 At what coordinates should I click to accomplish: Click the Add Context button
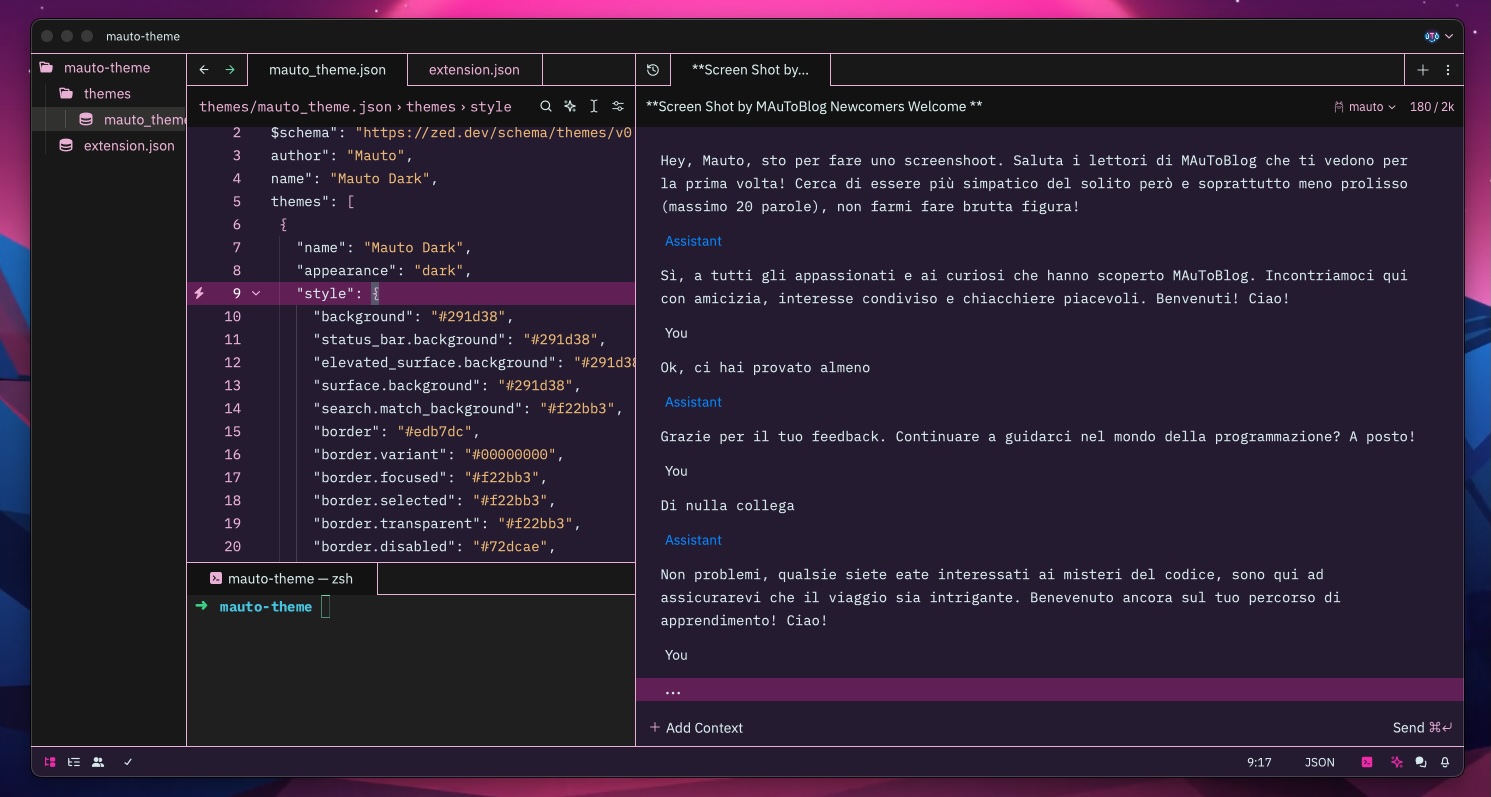(x=696, y=728)
